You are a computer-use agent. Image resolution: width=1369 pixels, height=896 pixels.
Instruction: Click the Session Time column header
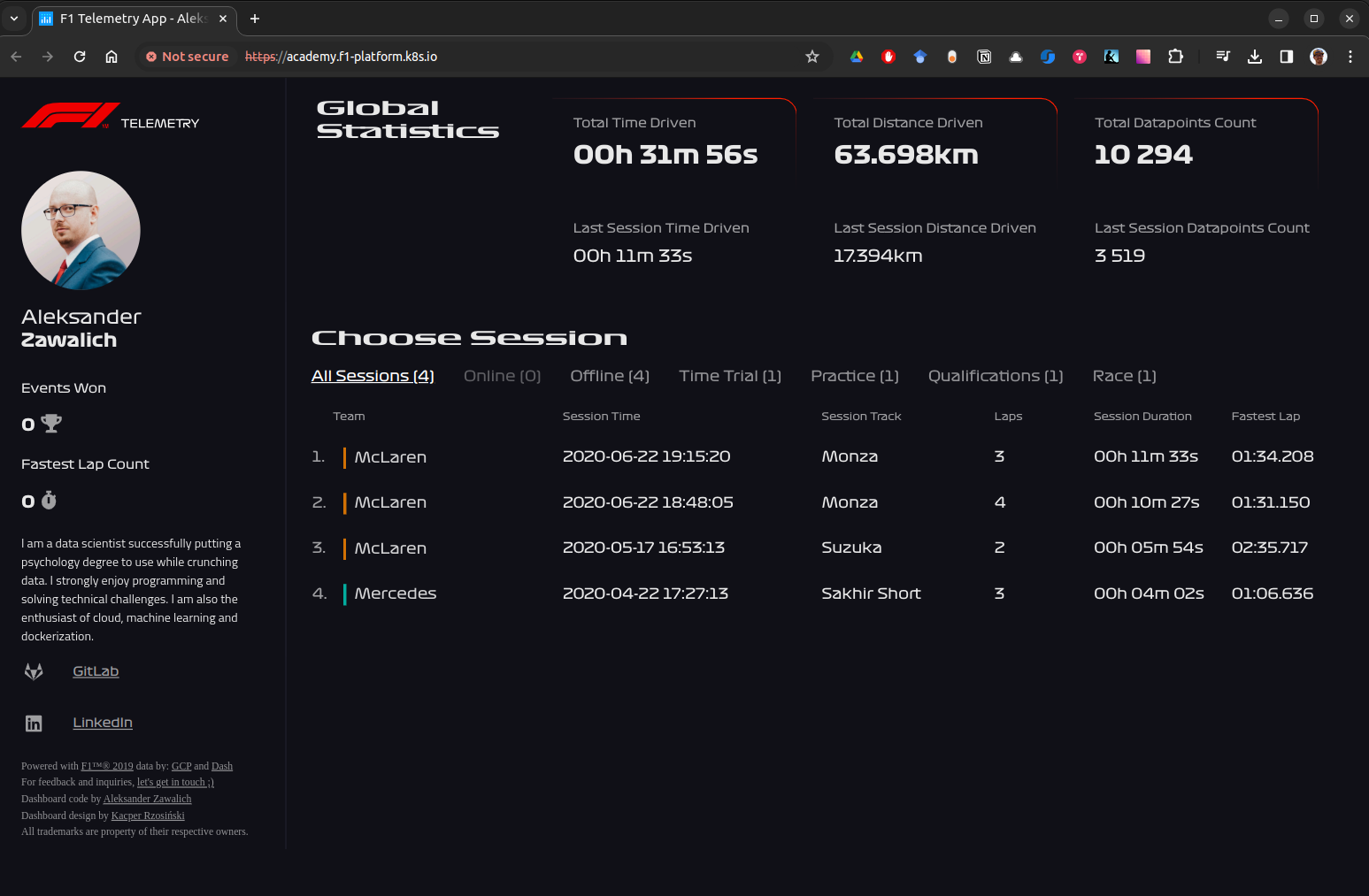coord(601,417)
